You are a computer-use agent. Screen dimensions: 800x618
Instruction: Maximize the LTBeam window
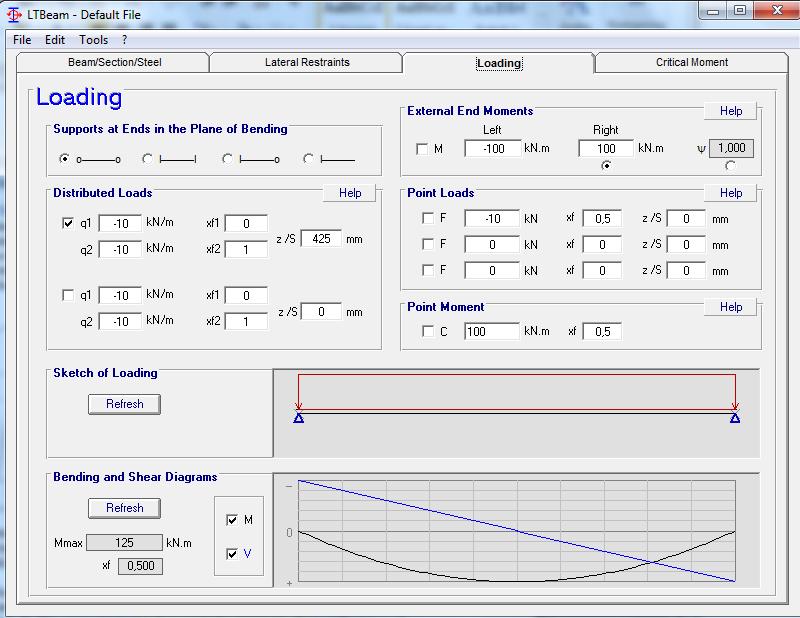click(740, 11)
